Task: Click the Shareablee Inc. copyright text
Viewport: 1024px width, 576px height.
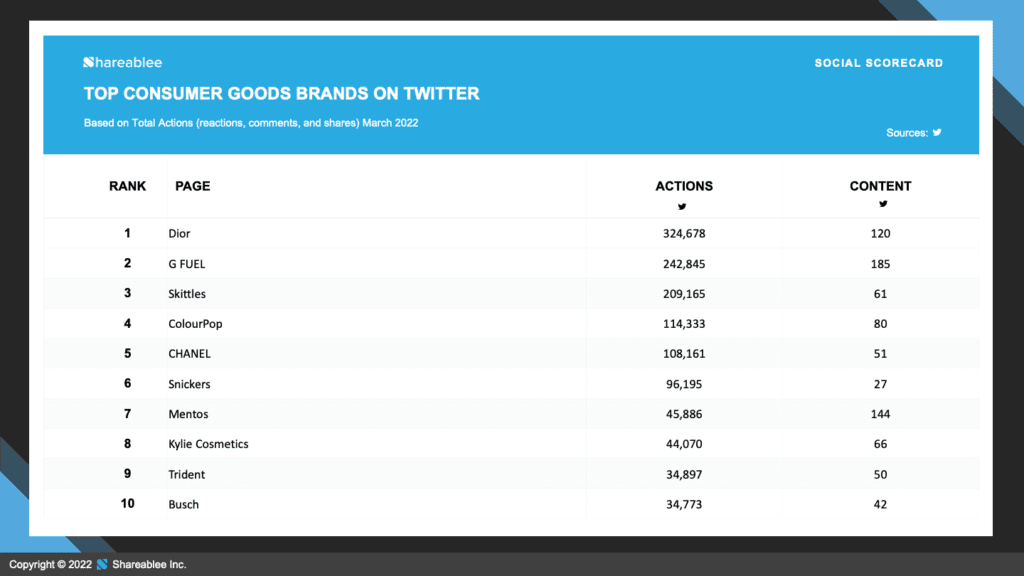Action: click(149, 565)
